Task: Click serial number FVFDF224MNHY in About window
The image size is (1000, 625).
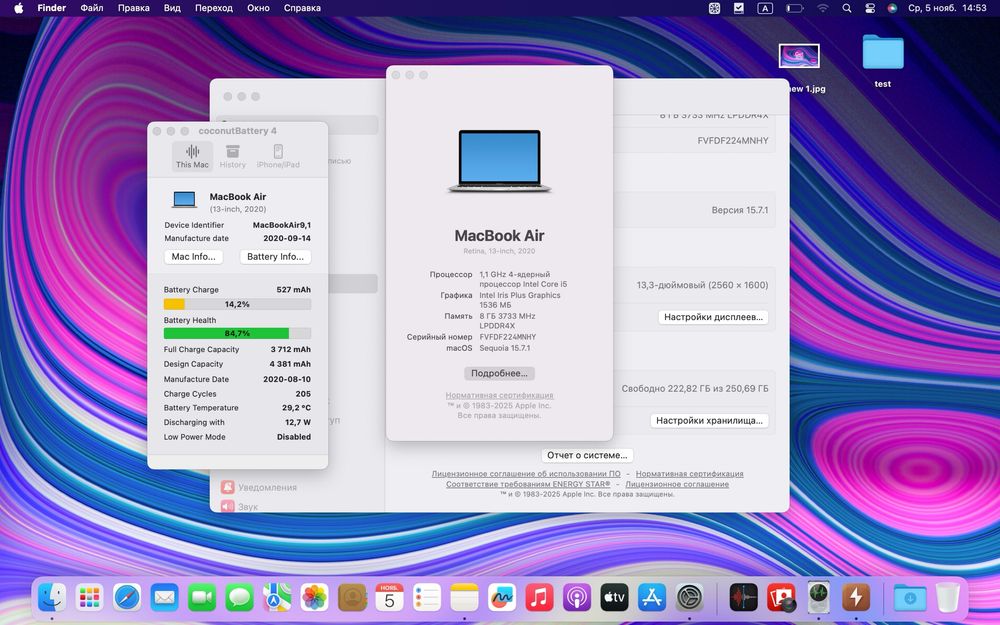Action: pos(508,337)
